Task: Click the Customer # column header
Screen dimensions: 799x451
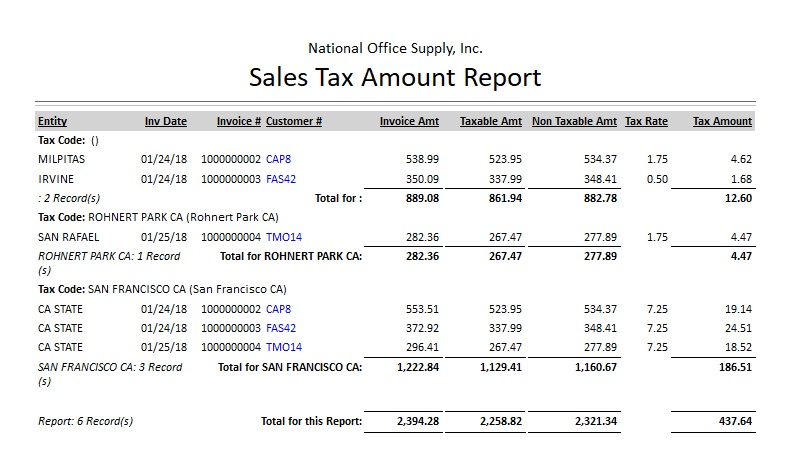Action: point(294,122)
